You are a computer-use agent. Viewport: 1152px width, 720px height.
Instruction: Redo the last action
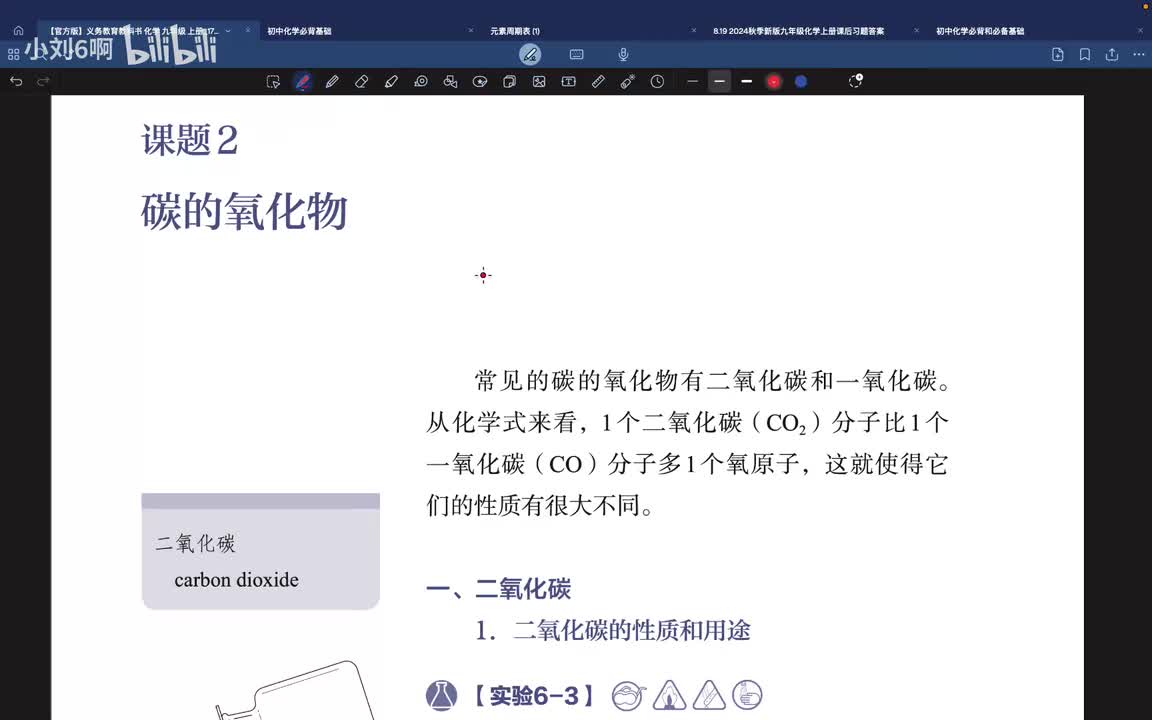(x=43, y=81)
